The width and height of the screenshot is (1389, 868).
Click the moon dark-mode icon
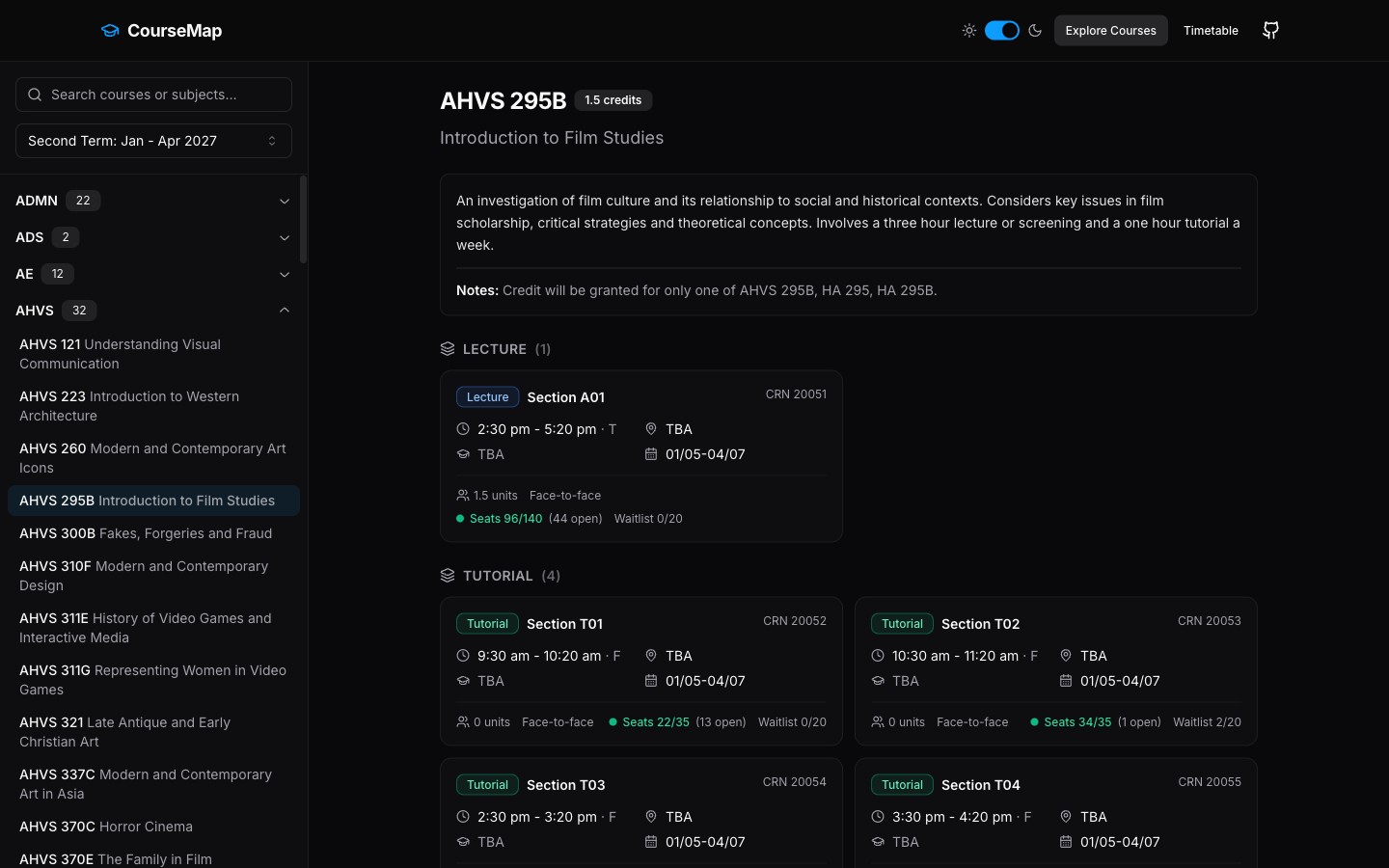coord(1035,31)
